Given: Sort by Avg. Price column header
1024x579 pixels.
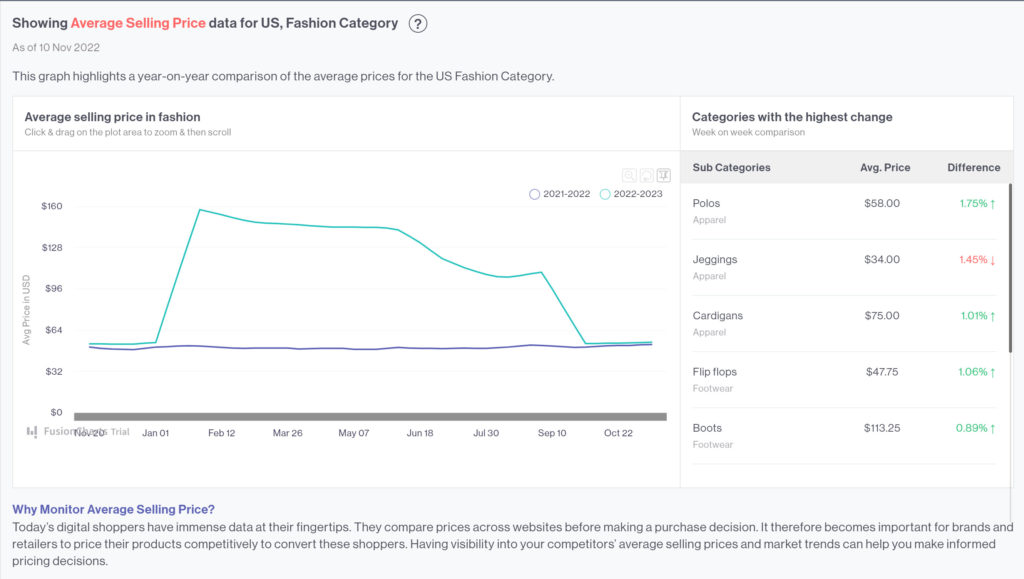Looking at the screenshot, I should point(885,168).
